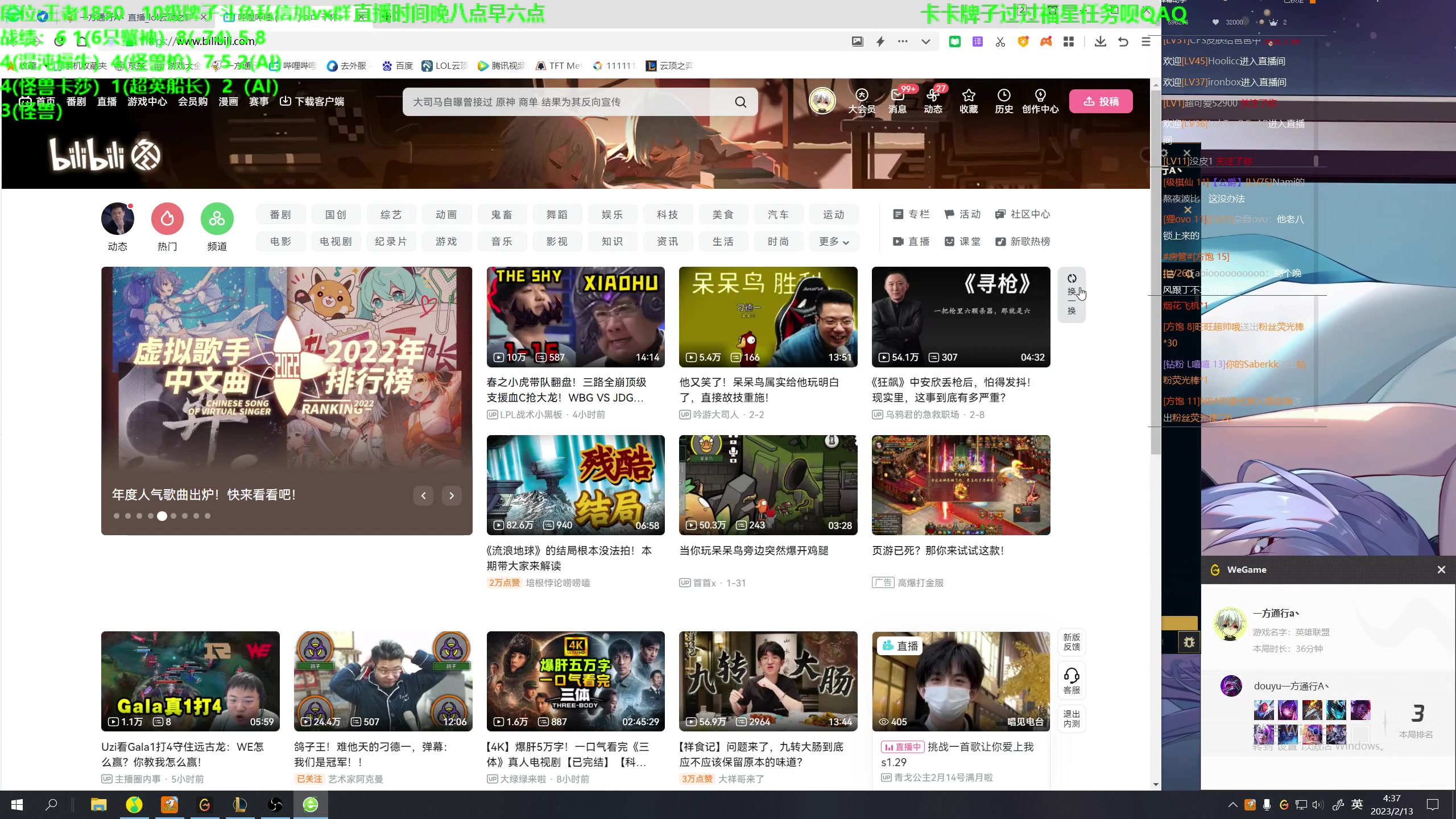
Task: Select 赛事 in top navigation
Action: (259, 101)
